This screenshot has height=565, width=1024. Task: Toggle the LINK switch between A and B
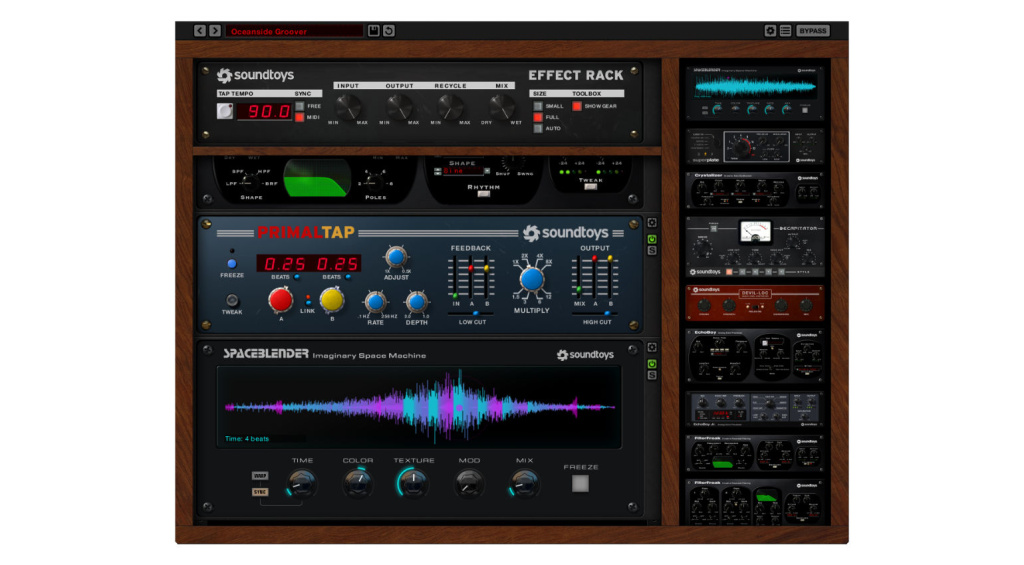coord(308,300)
